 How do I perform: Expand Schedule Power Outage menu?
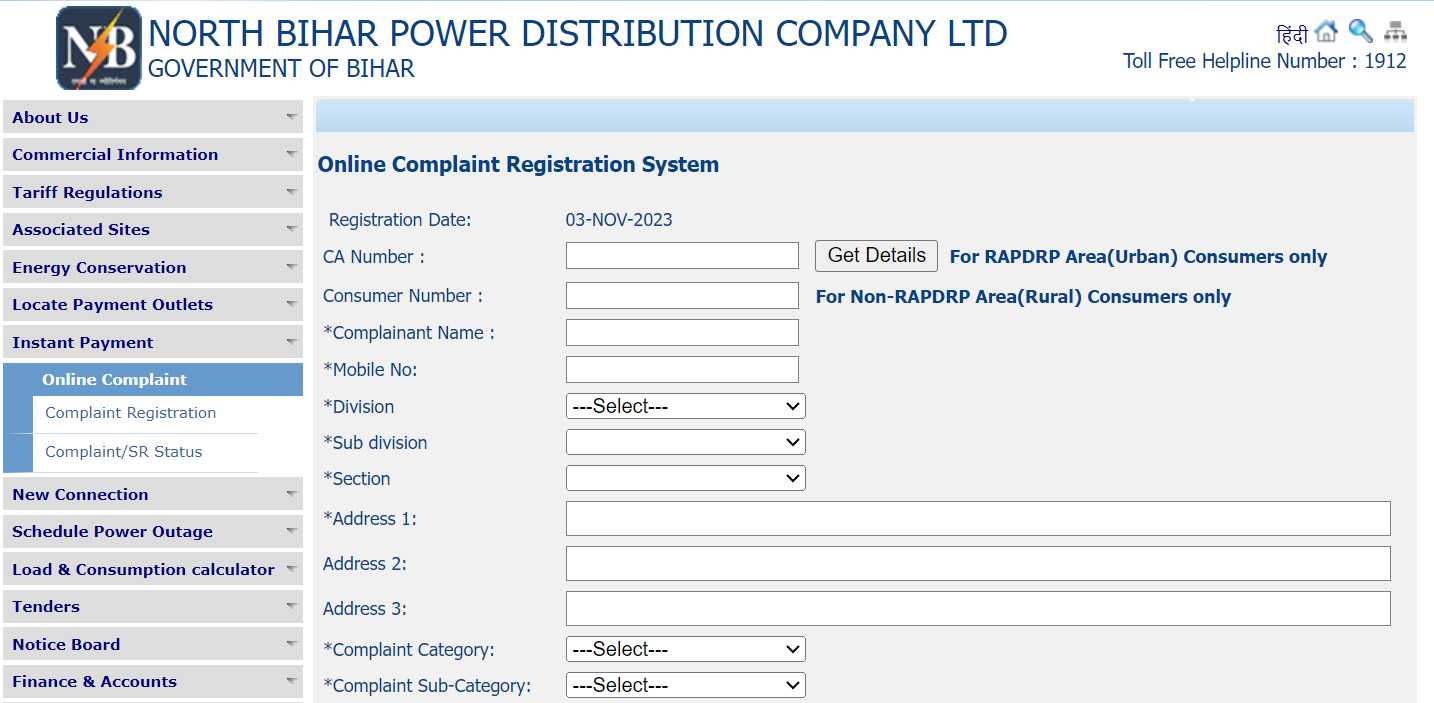[x=152, y=532]
